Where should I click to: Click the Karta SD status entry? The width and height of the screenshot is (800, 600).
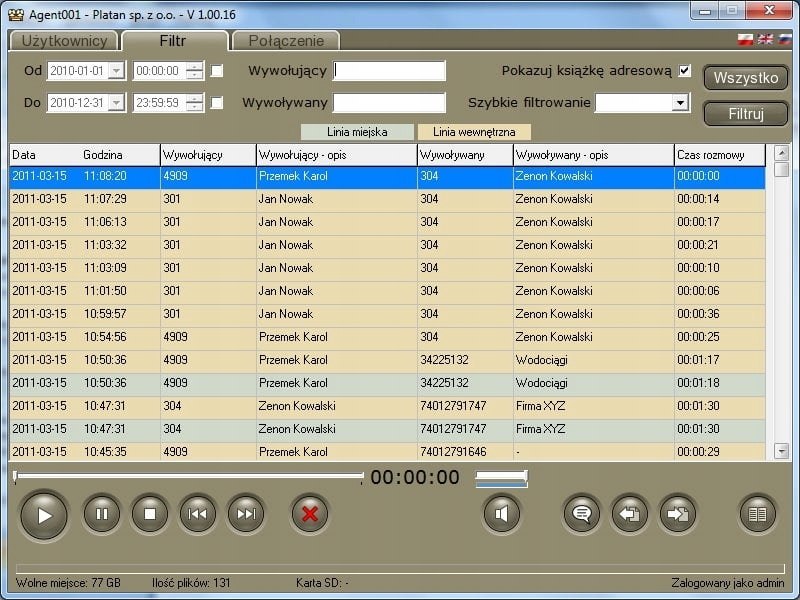click(x=322, y=583)
